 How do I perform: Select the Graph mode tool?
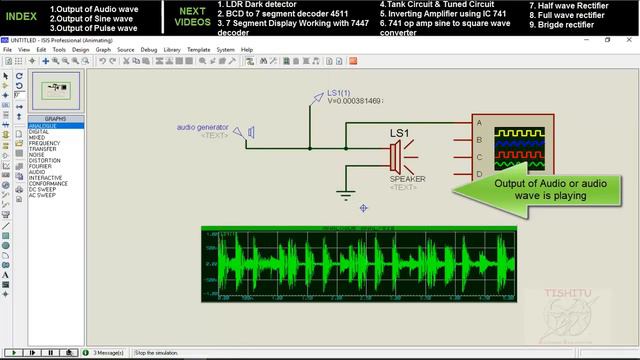(5, 166)
